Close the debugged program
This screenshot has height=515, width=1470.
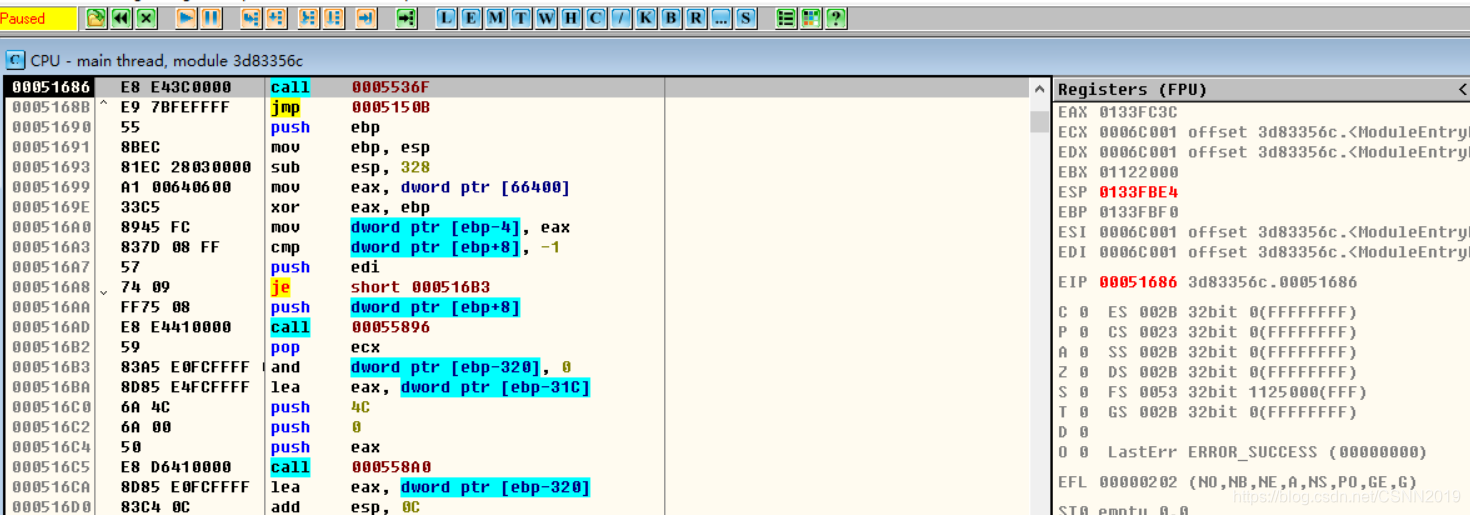[x=146, y=18]
